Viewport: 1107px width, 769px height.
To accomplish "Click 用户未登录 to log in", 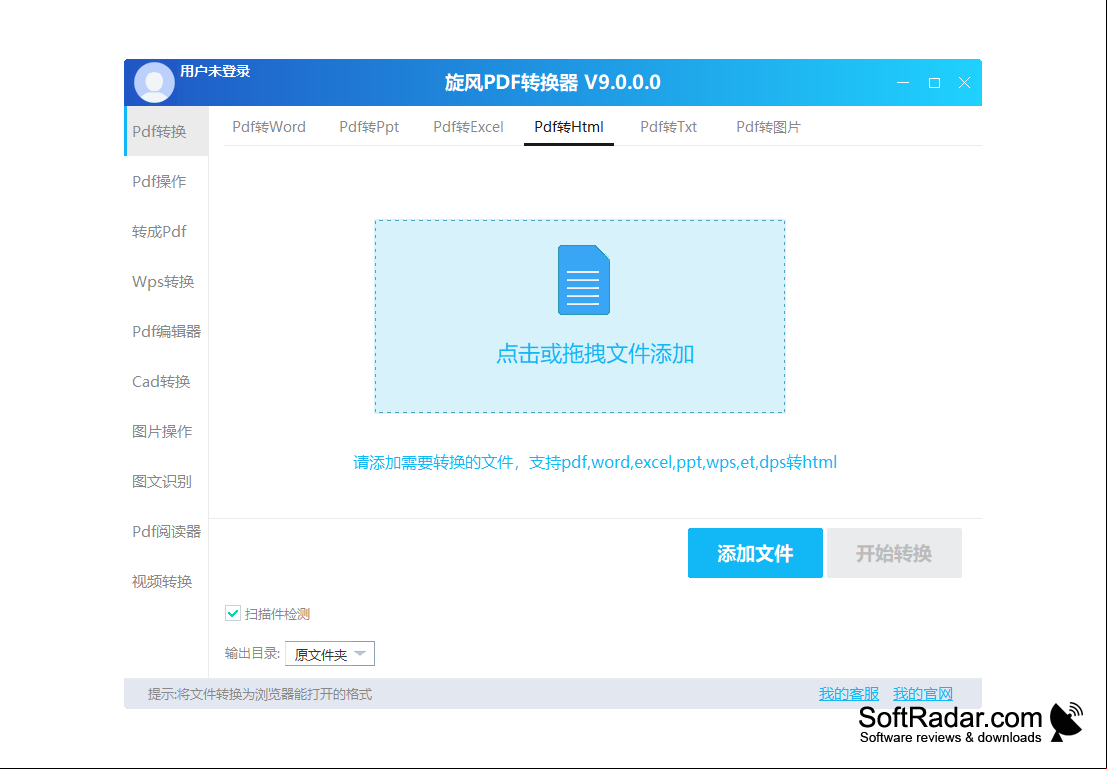I will click(x=215, y=71).
